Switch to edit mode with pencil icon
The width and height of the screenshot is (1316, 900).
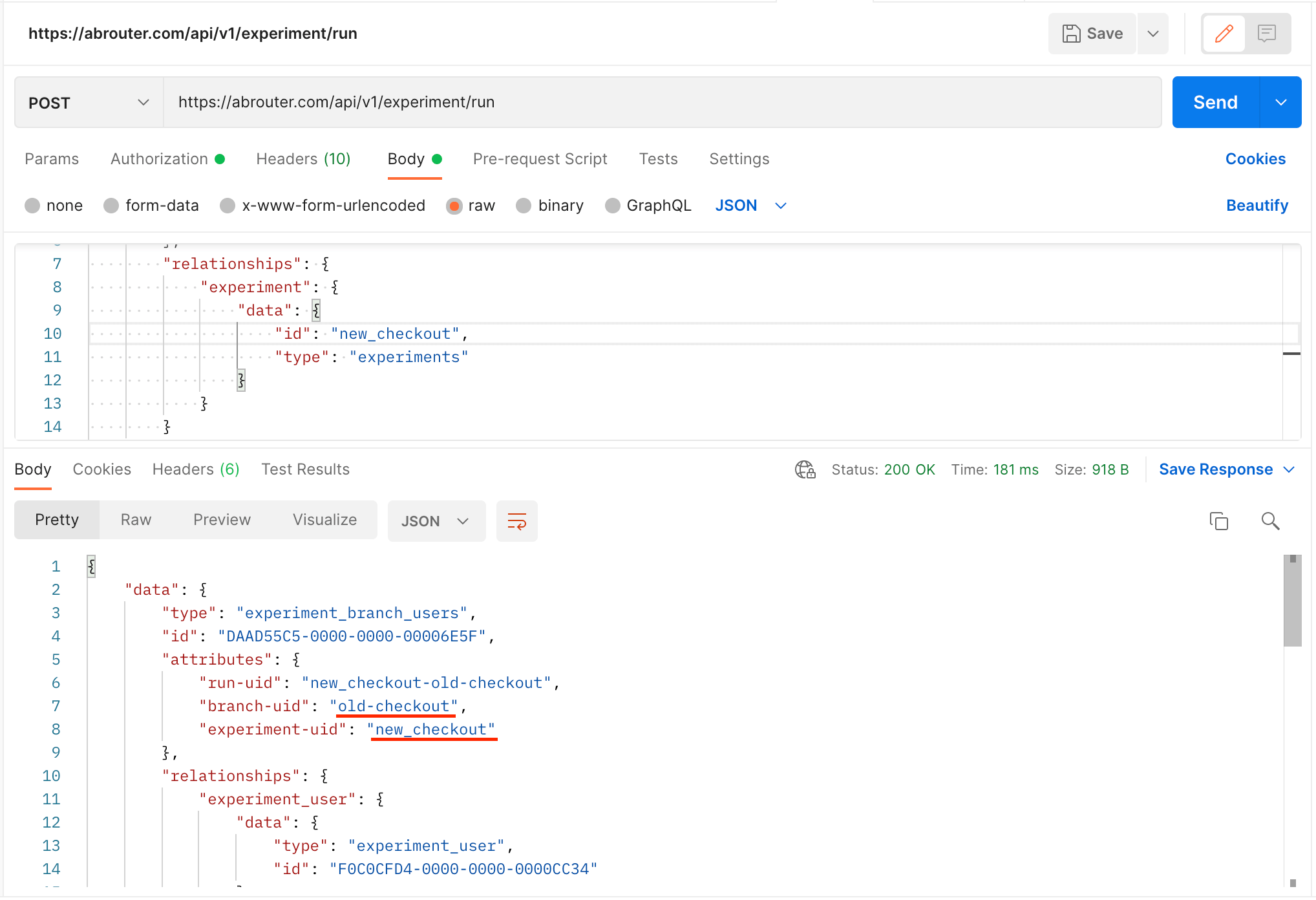[1224, 34]
